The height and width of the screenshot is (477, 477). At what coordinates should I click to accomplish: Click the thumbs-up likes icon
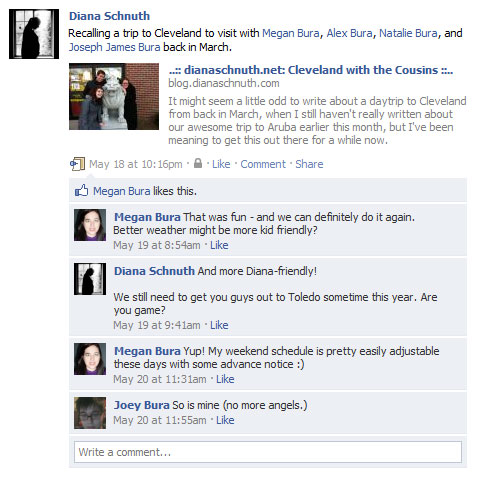coord(82,191)
